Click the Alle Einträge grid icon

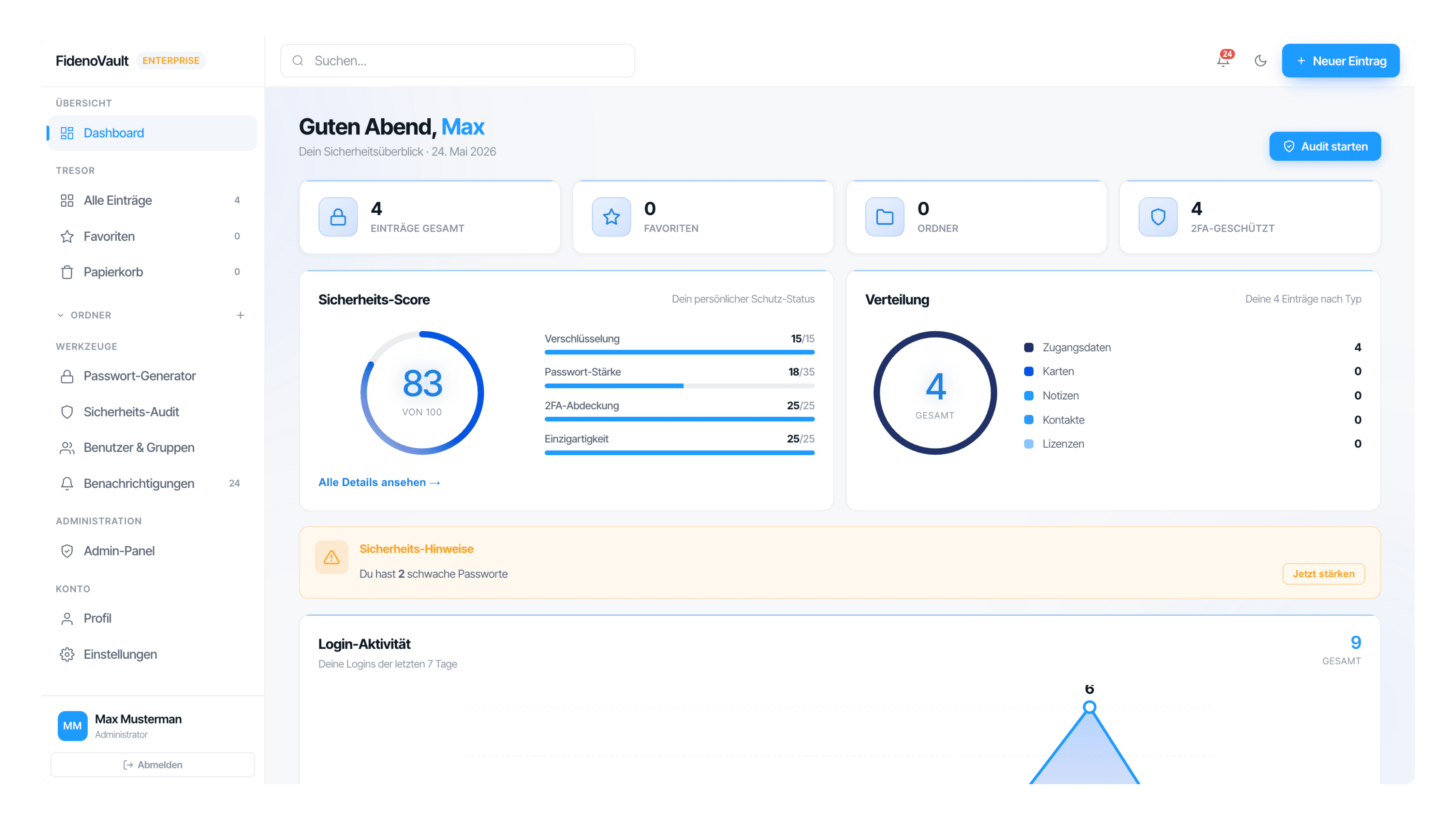[x=67, y=200]
